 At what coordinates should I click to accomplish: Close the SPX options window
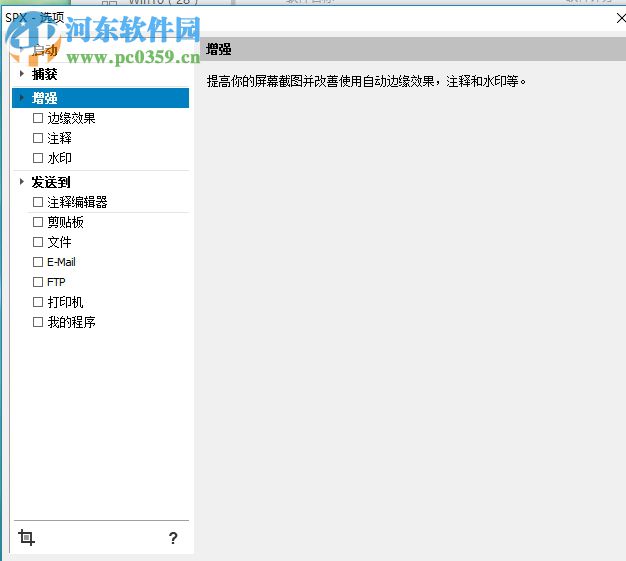pyautogui.click(x=621, y=18)
